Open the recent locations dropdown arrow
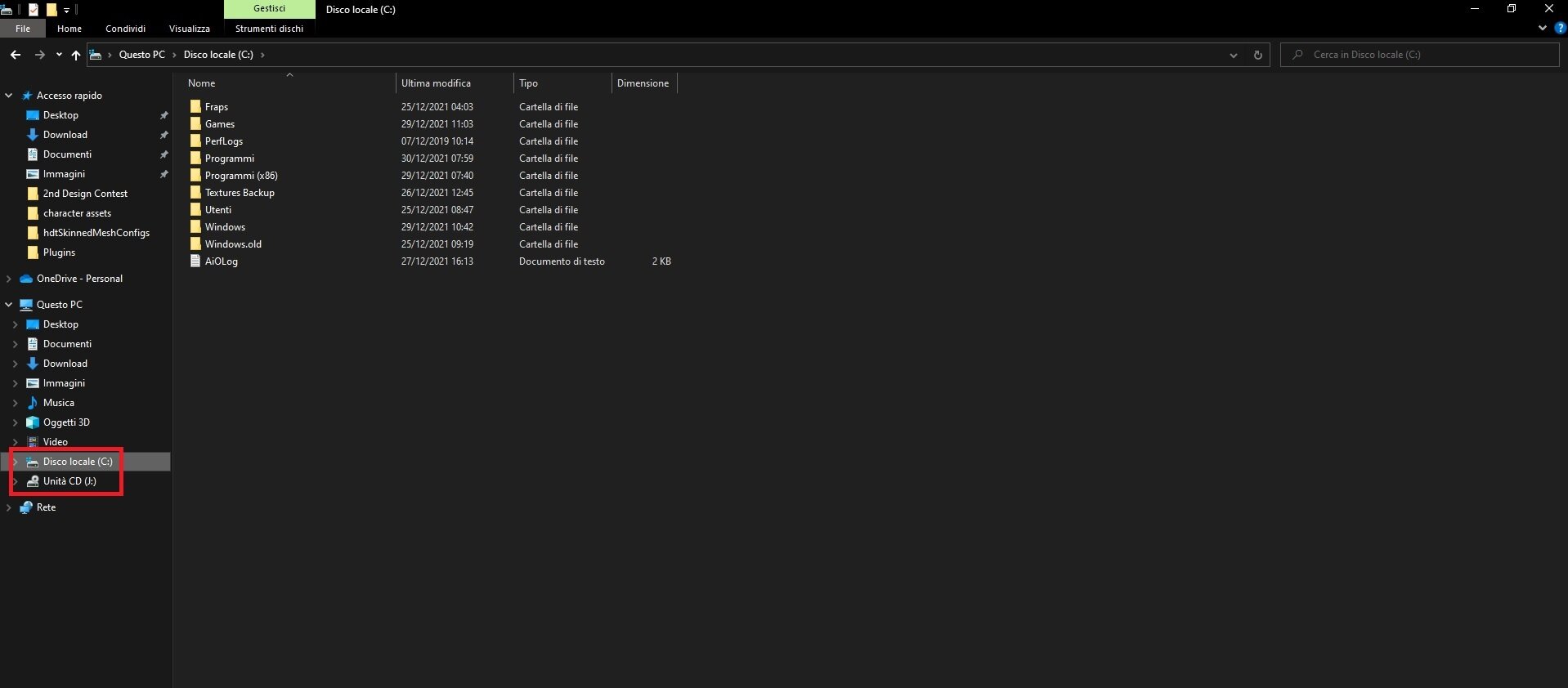The image size is (1568, 688). pos(59,55)
